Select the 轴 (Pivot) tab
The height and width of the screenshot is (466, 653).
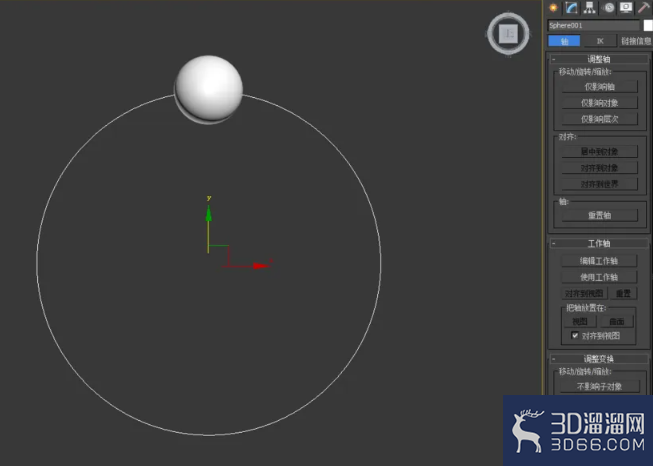(564, 41)
